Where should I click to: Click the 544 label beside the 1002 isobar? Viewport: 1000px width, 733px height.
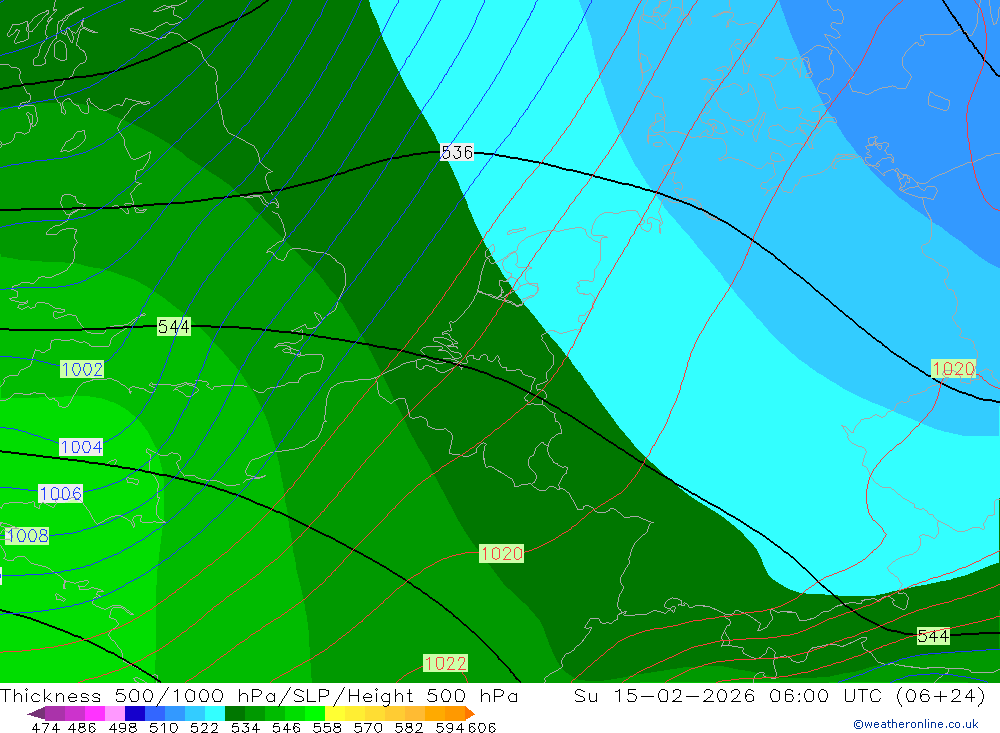173,327
